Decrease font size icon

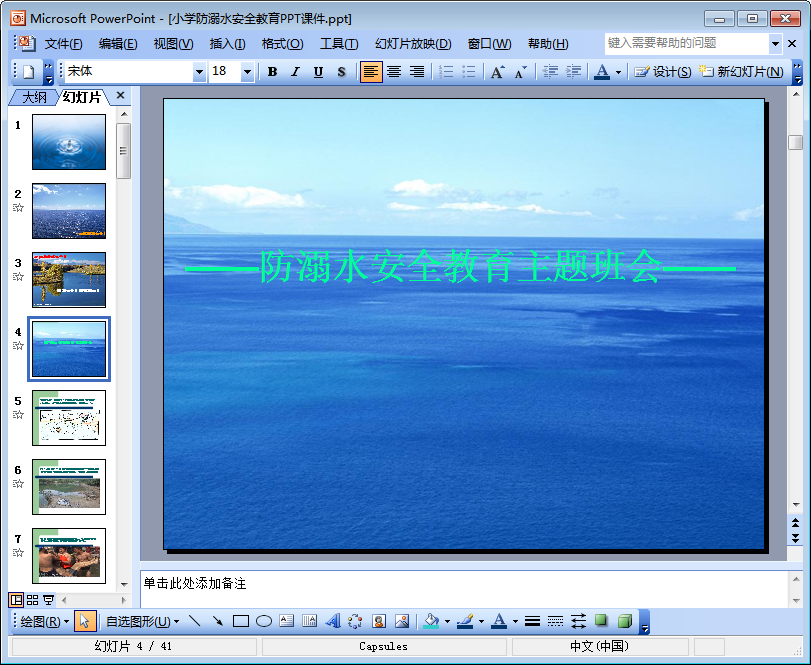[520, 72]
